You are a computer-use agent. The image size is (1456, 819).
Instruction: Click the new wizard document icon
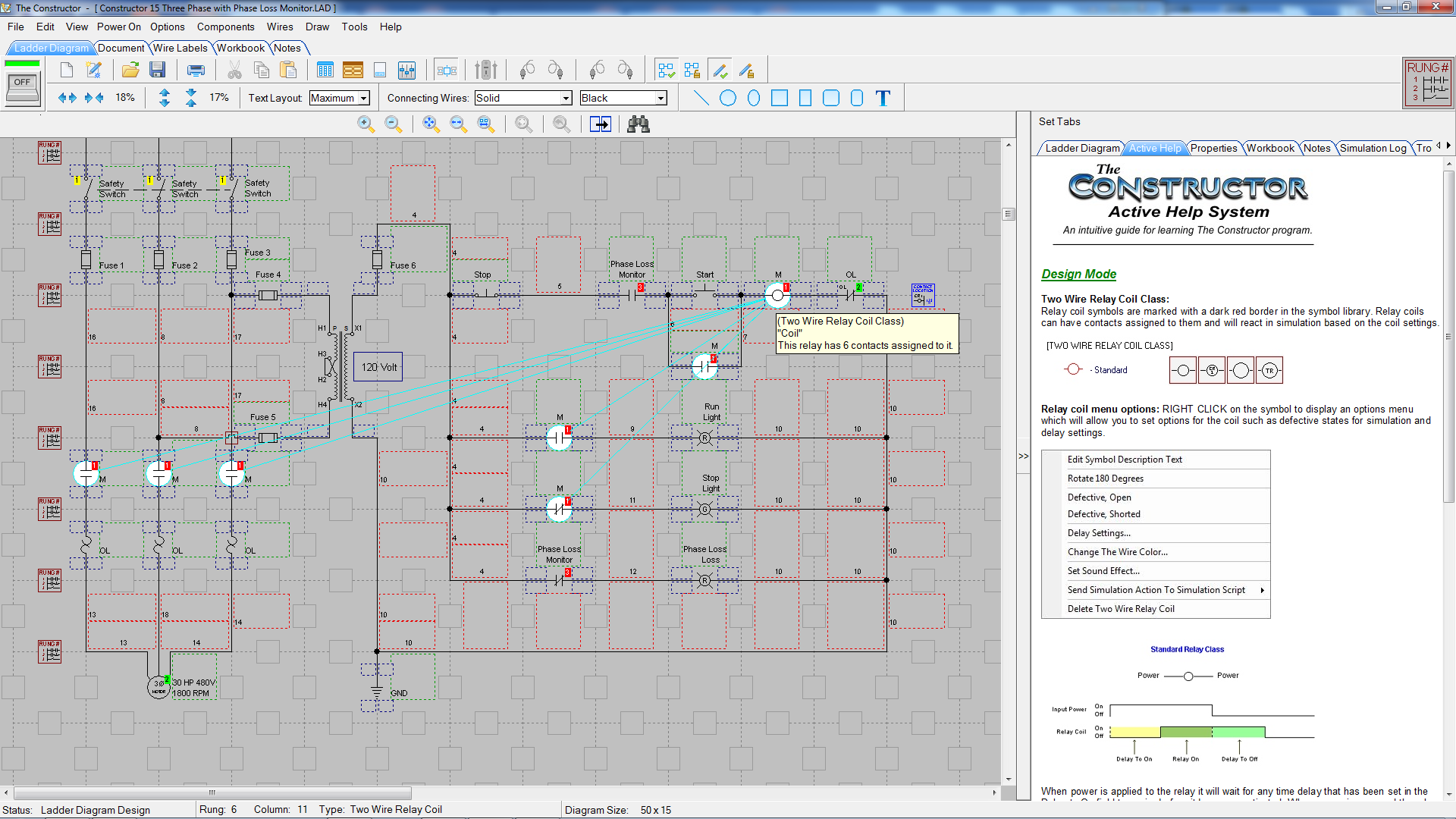click(94, 71)
